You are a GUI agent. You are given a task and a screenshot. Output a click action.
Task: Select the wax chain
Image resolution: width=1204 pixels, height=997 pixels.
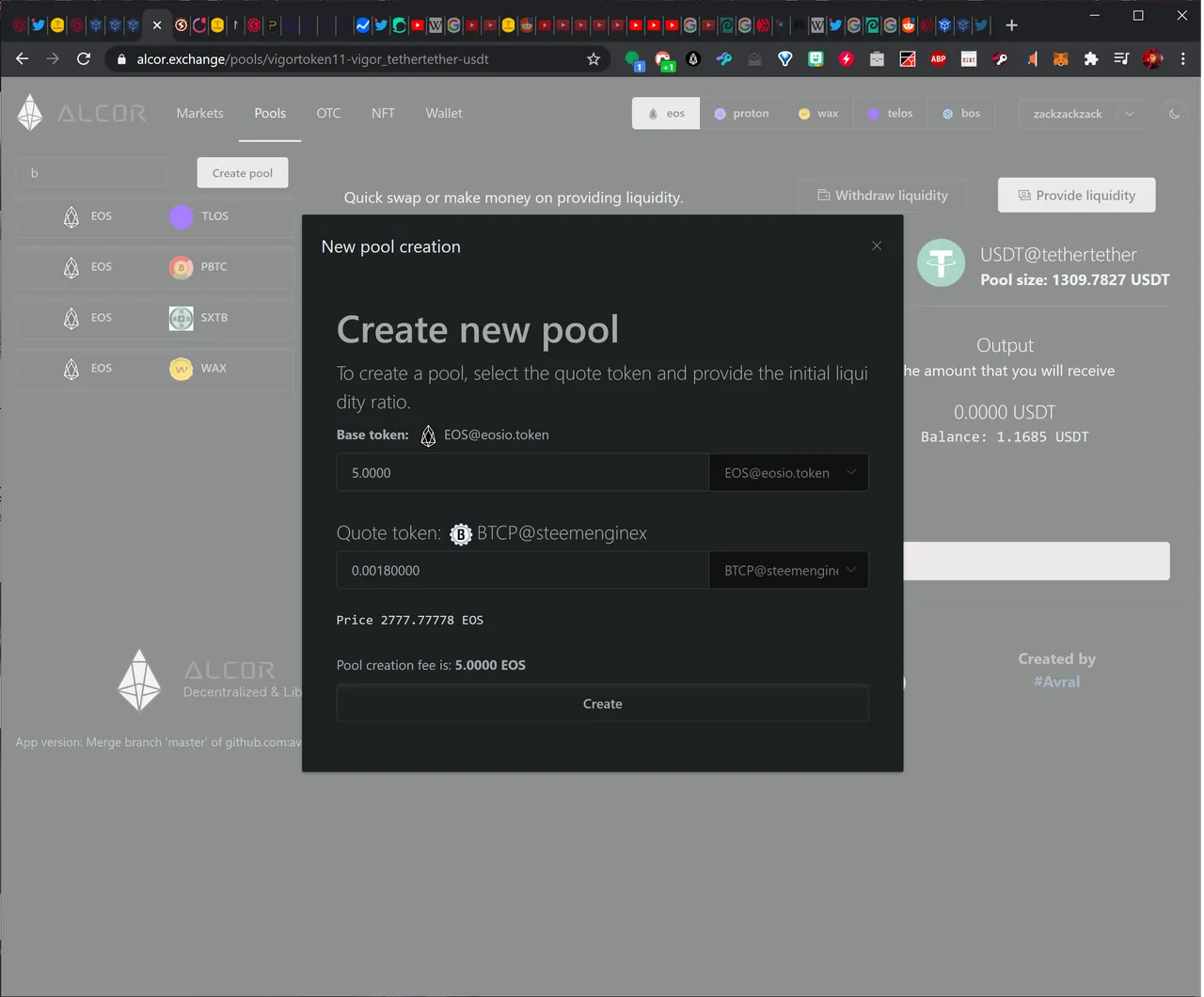pyautogui.click(x=818, y=113)
